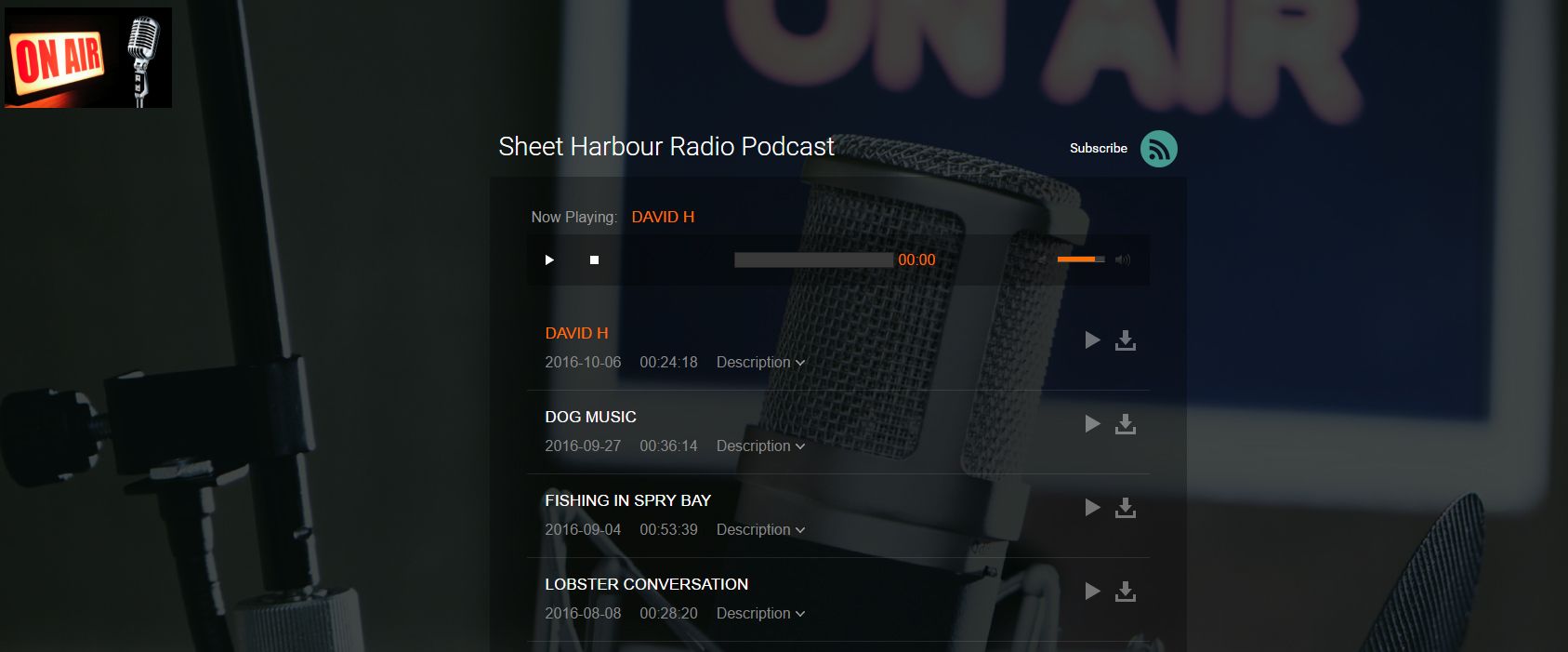1568x652 pixels.
Task: Expand Description for DAVID H
Action: [x=760, y=362]
